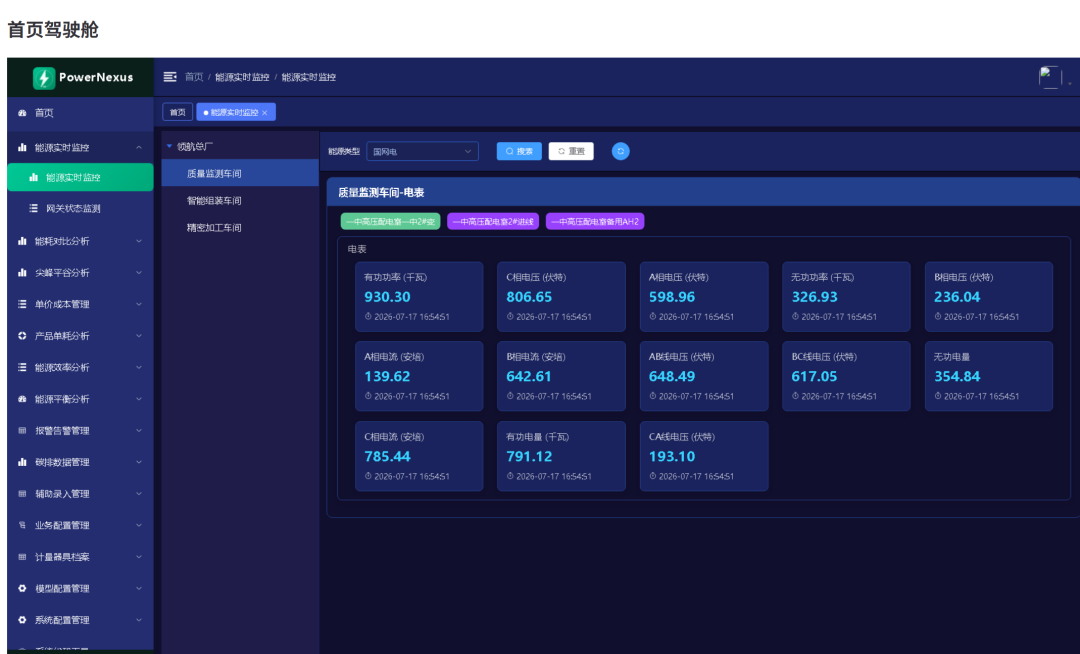Screen dimensions: 1080x654
Task: Click the 首页 breadcrumb link
Action: pyautogui.click(x=194, y=77)
